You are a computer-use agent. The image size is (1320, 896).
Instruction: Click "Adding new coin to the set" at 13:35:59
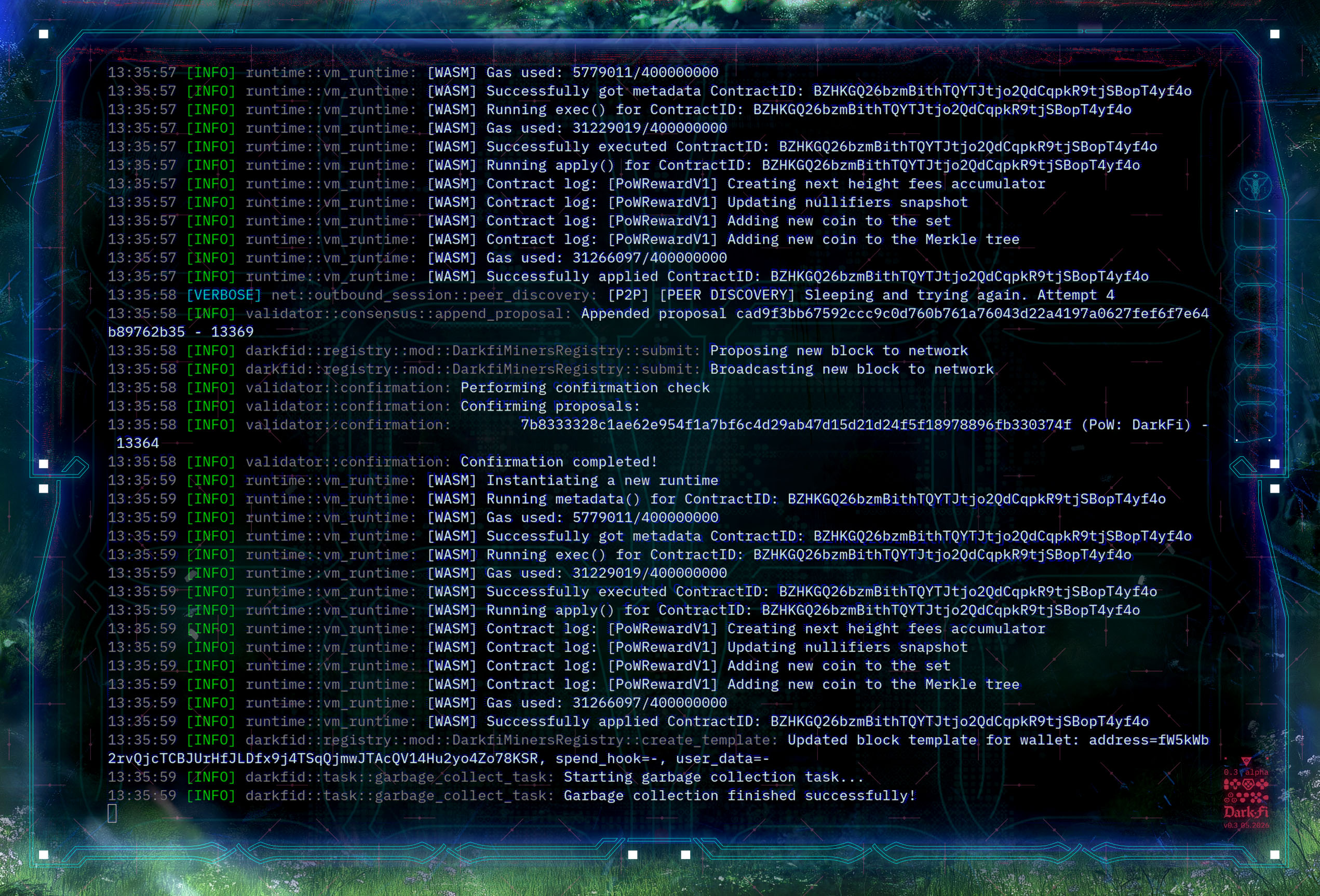(839, 666)
